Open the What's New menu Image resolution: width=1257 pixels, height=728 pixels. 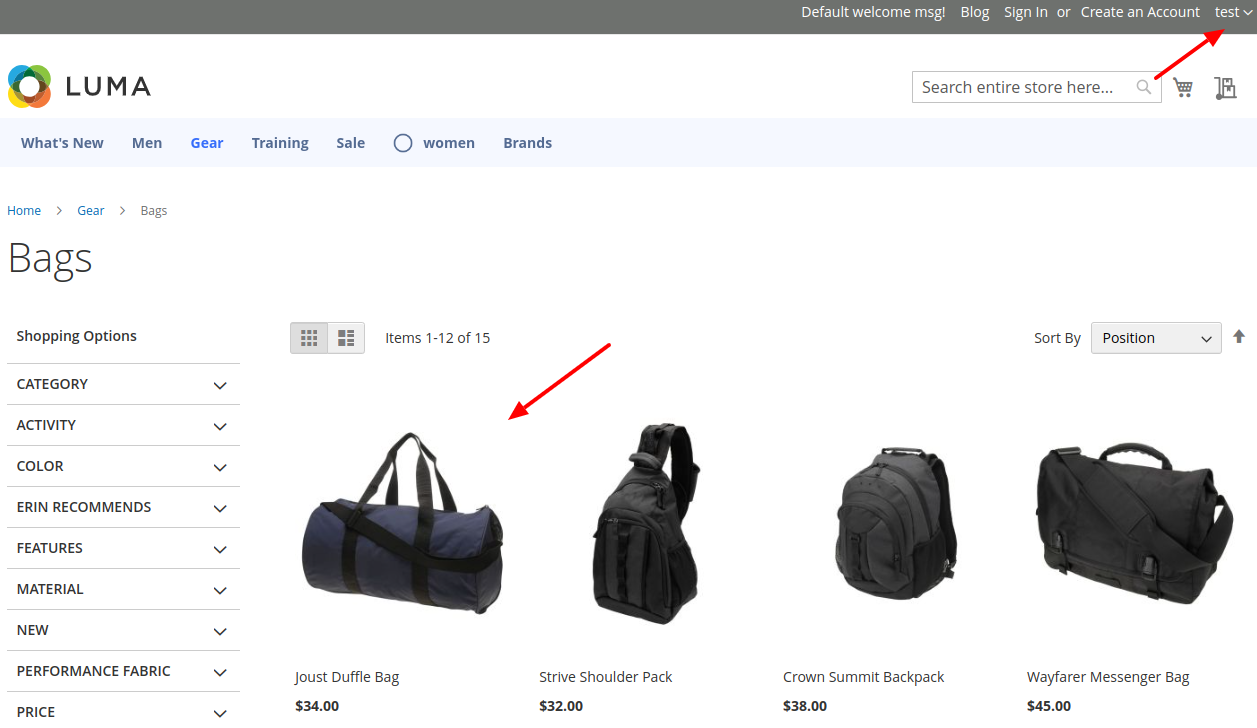click(x=62, y=143)
